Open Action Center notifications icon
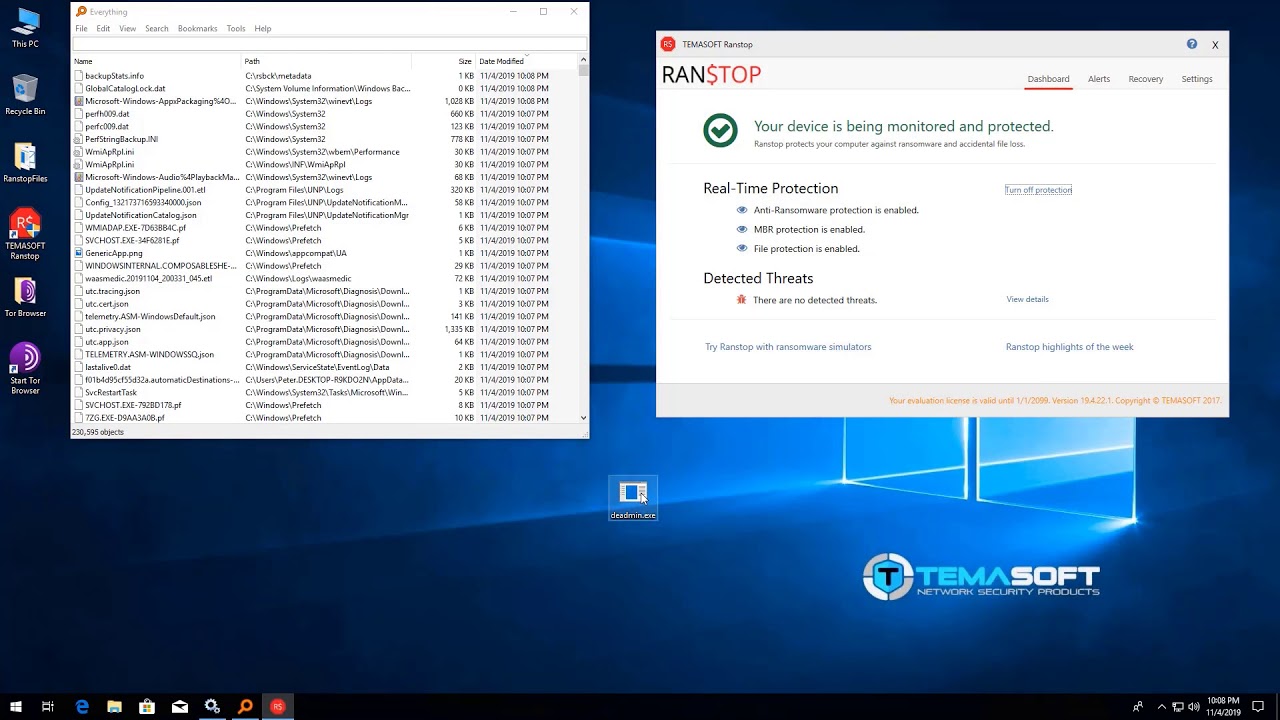 pyautogui.click(x=1259, y=707)
